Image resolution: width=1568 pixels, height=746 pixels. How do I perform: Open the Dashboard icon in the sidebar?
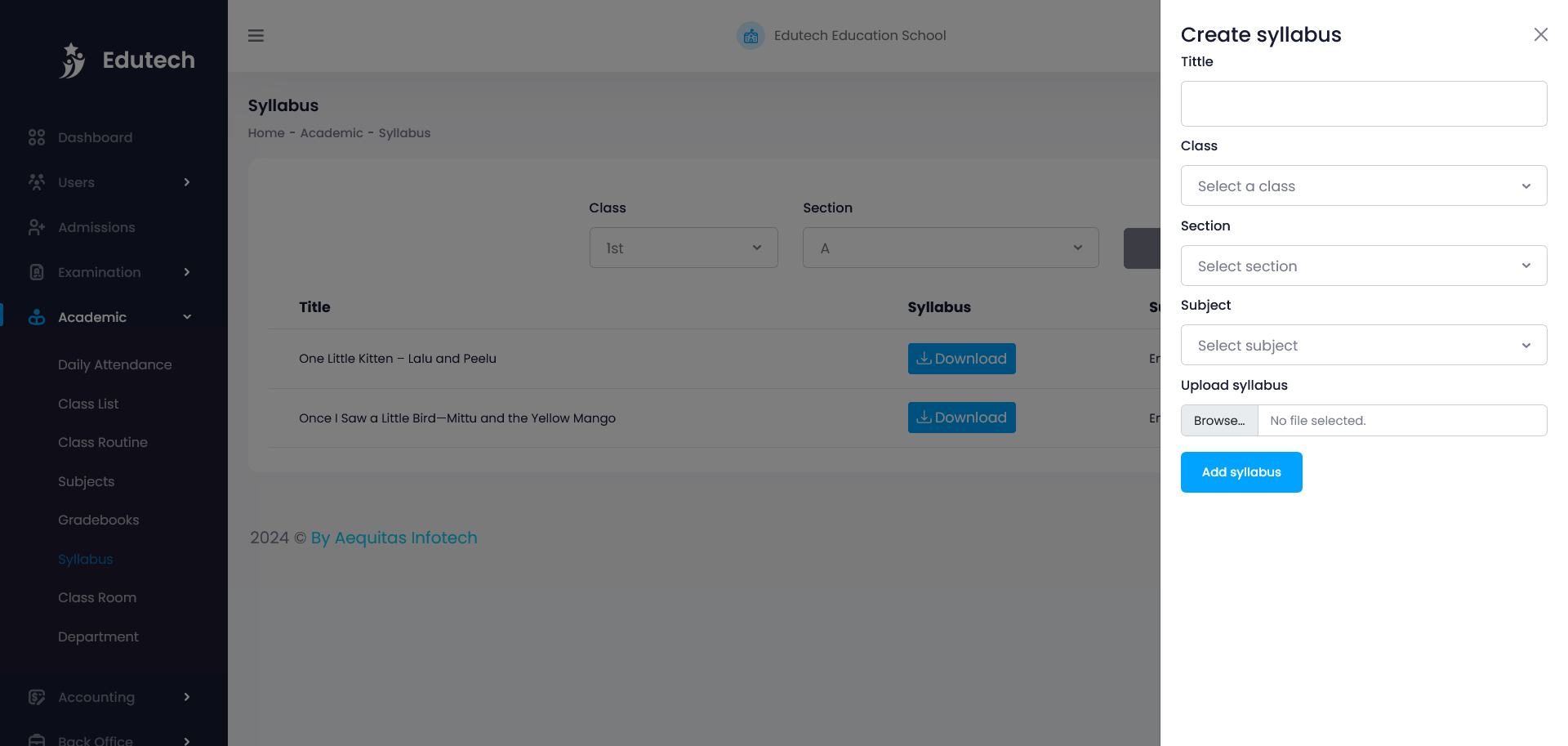click(37, 137)
